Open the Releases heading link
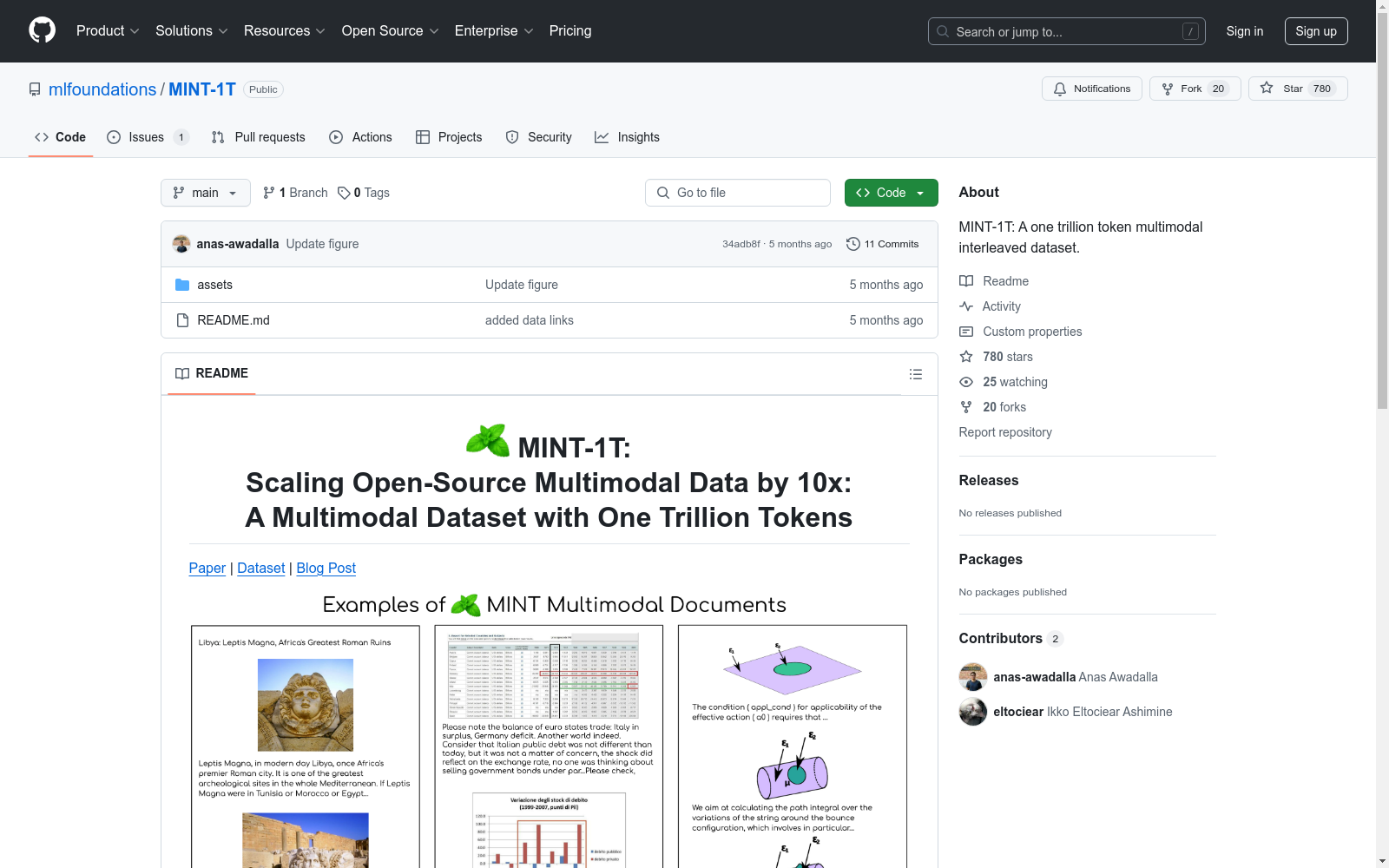The height and width of the screenshot is (868, 1389). pos(989,480)
